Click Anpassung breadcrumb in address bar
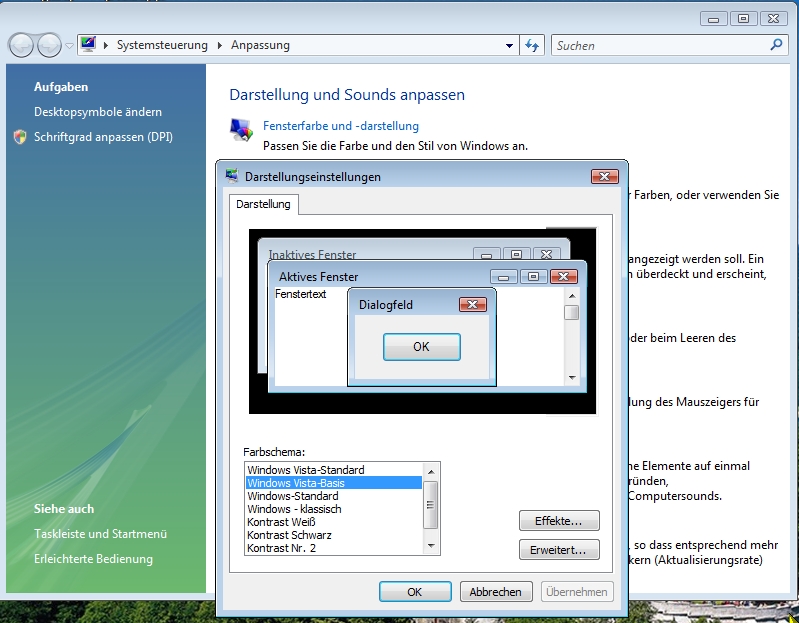The image size is (799, 623). (260, 45)
